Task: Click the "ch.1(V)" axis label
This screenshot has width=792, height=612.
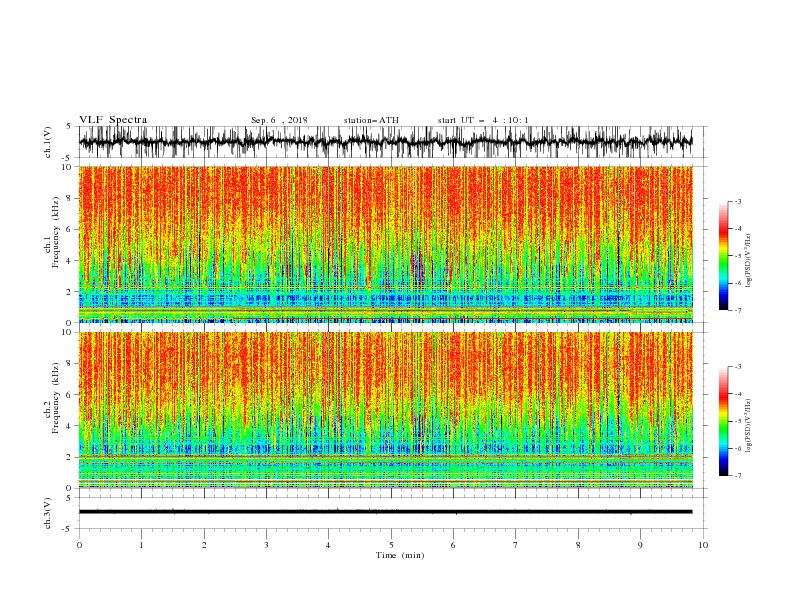Action: point(48,142)
